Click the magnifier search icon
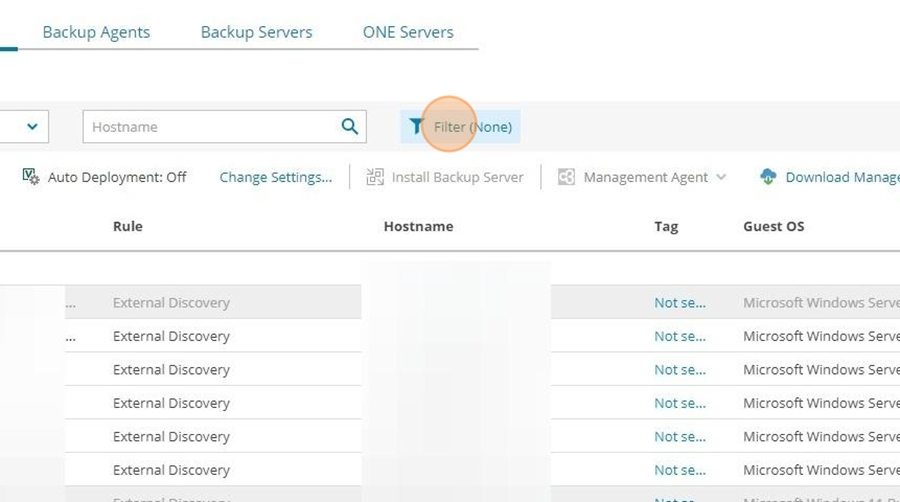Viewport: 900px width, 502px height. (x=350, y=126)
